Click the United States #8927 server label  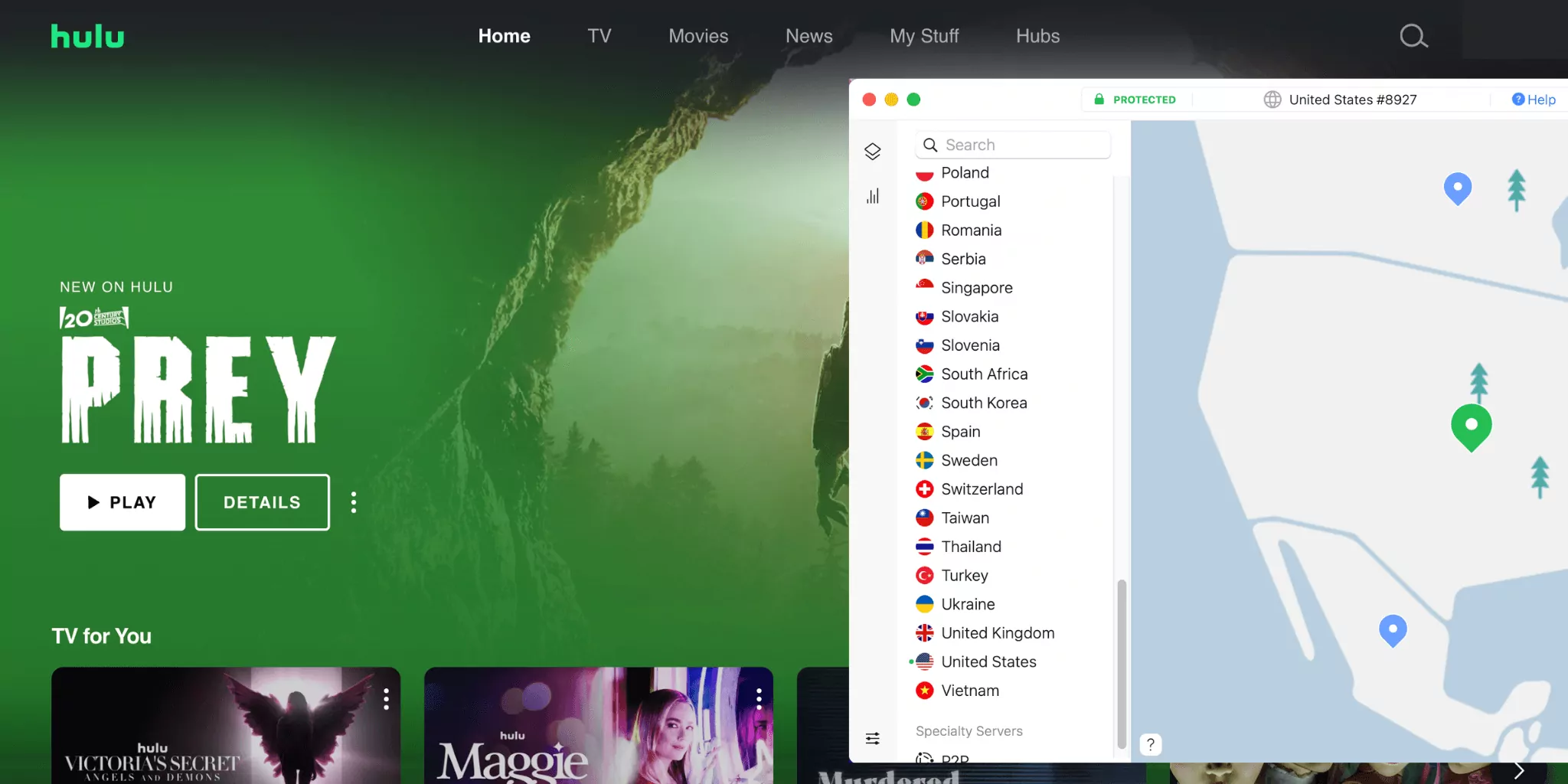[x=1353, y=100]
